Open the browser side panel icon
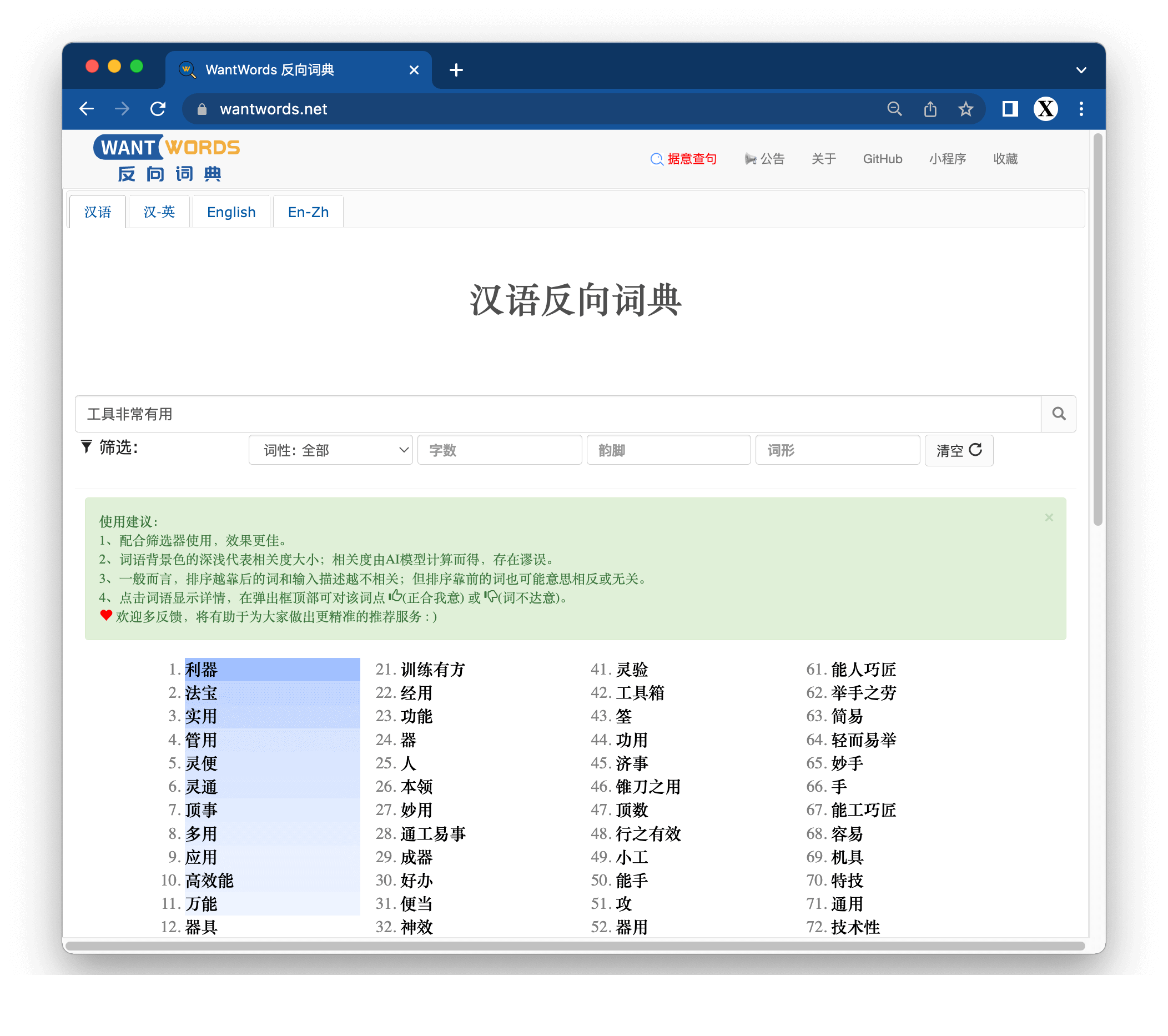This screenshot has width=1168, height=1036. pos(1010,109)
